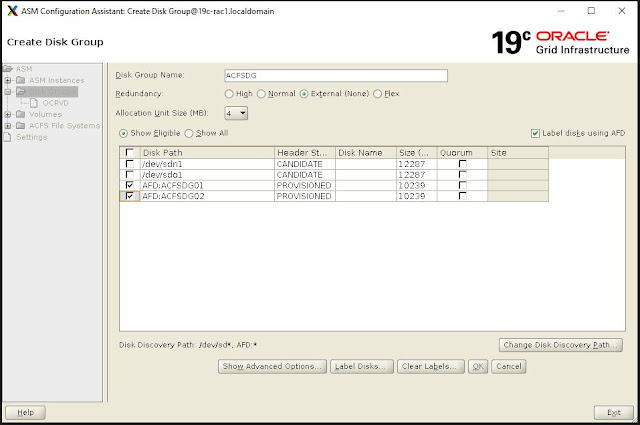Click Change Disk Discovery Path button

tap(560, 345)
